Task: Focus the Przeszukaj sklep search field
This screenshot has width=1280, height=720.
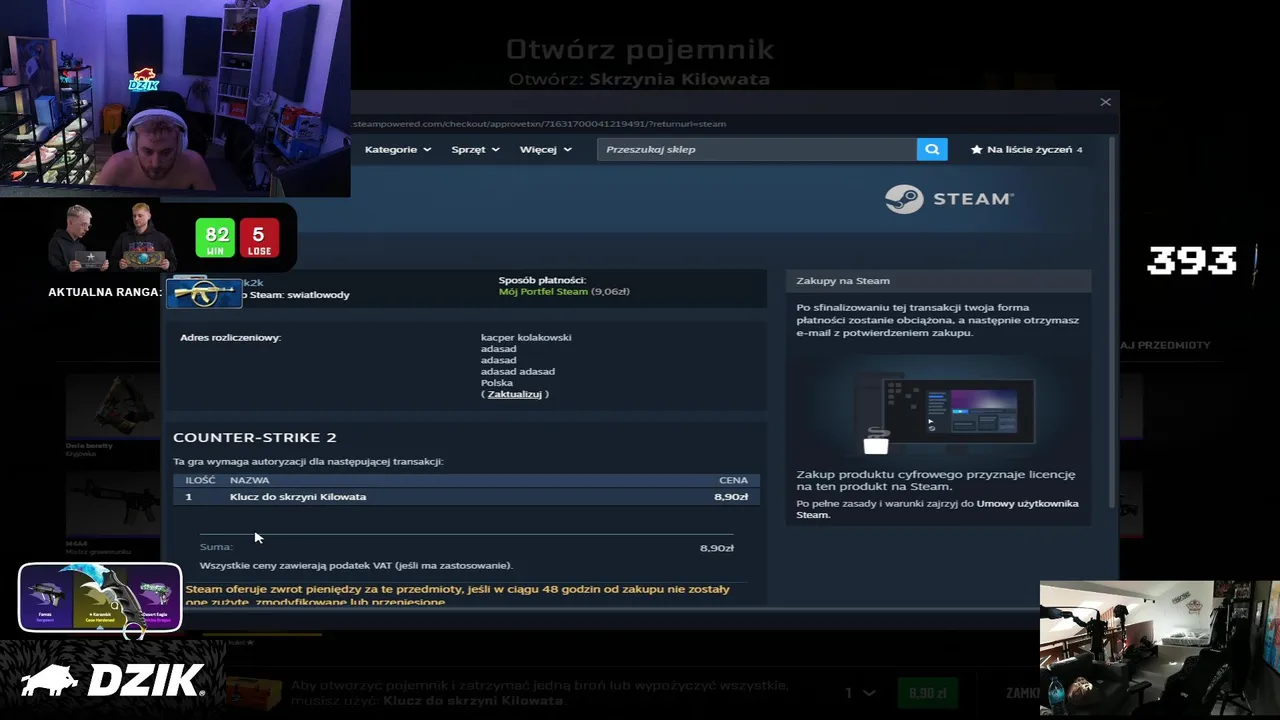Action: coord(757,149)
